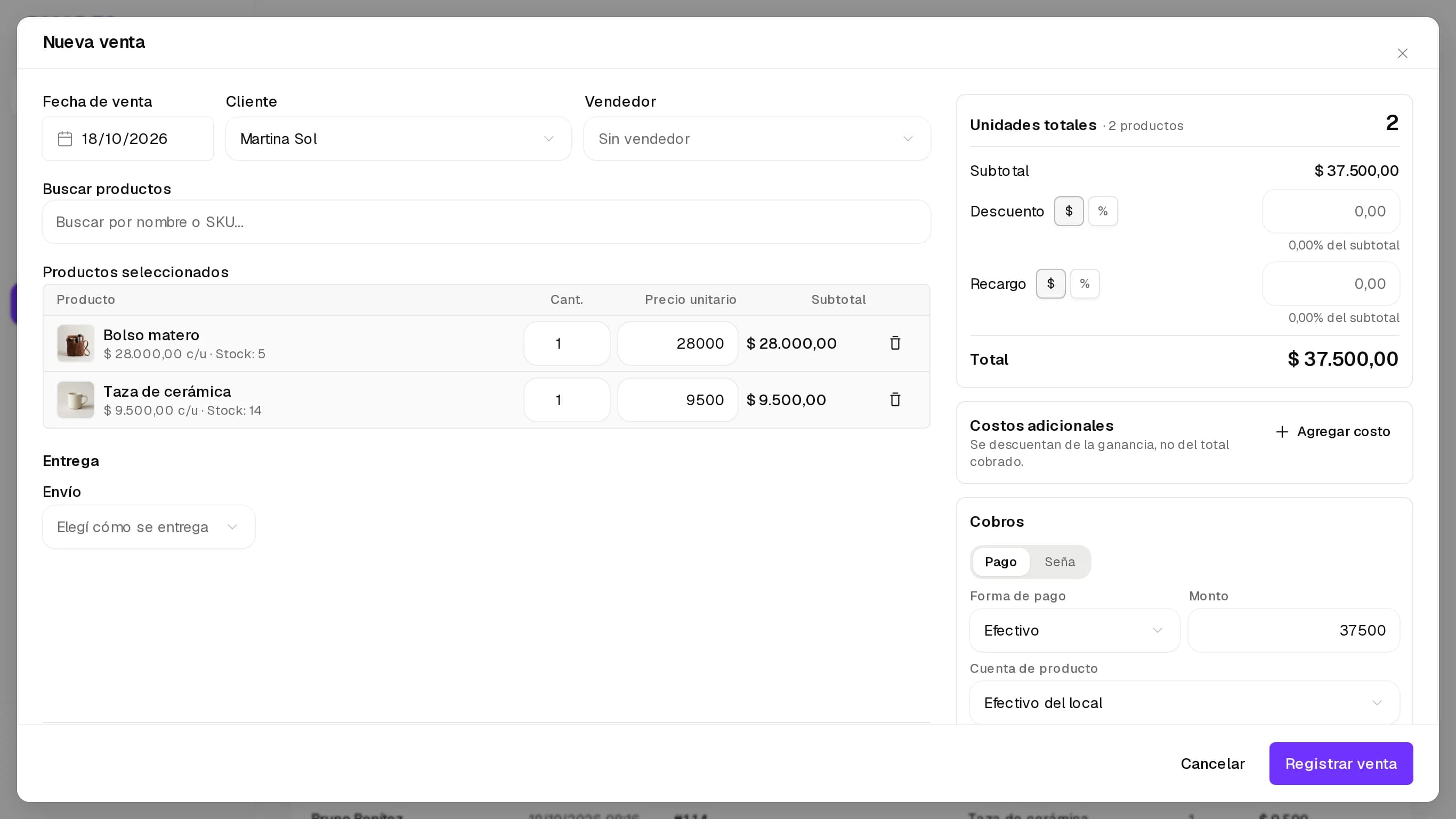
Task: Click the Total value $ 37.500,00
Action: tap(1342, 359)
